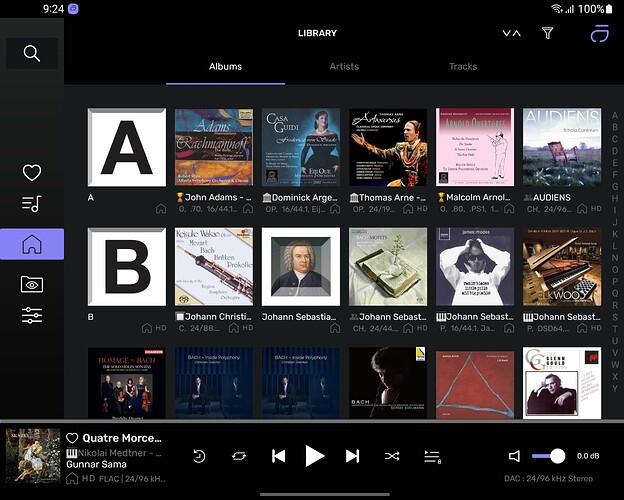Jump to letter H in index
The height and width of the screenshot is (500, 624).
click(x=615, y=198)
